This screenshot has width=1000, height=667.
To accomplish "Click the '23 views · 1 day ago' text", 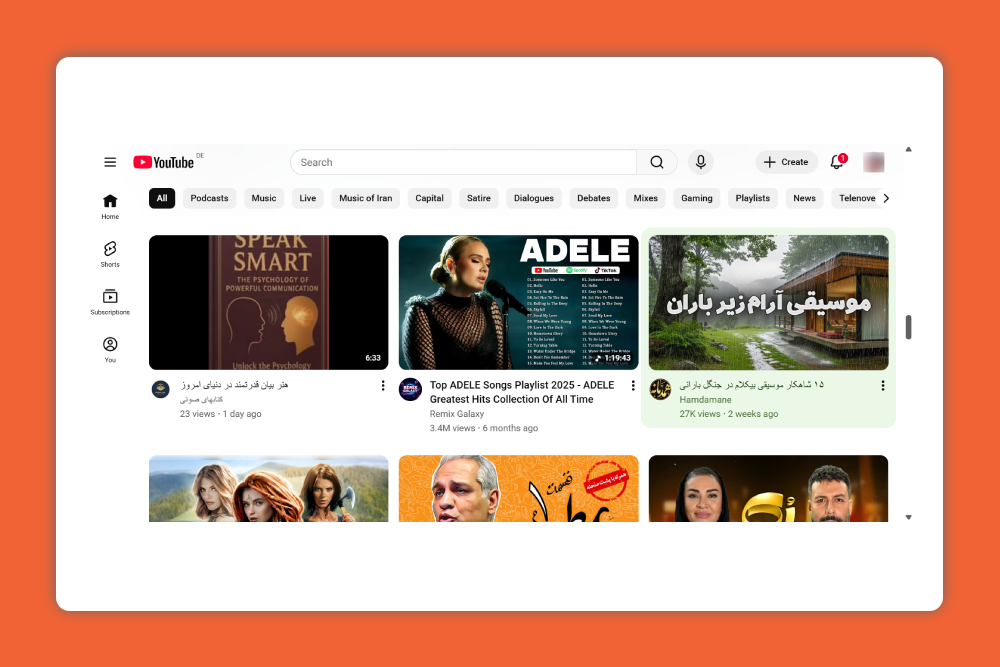I will (221, 414).
